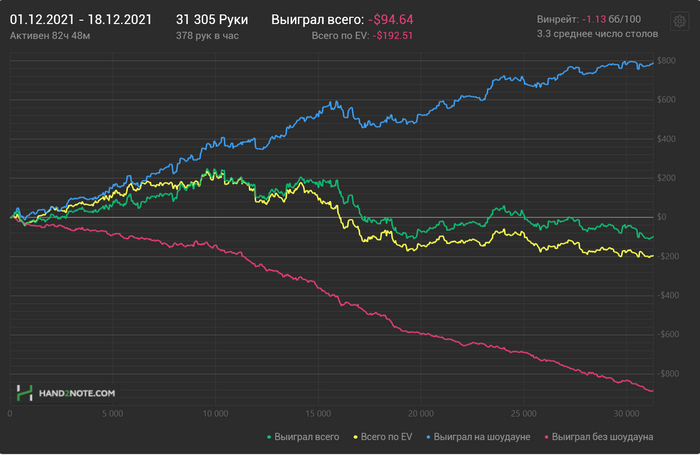Click the -$200 y-axis label
Viewport: 700px width, 455px height.
click(668, 256)
